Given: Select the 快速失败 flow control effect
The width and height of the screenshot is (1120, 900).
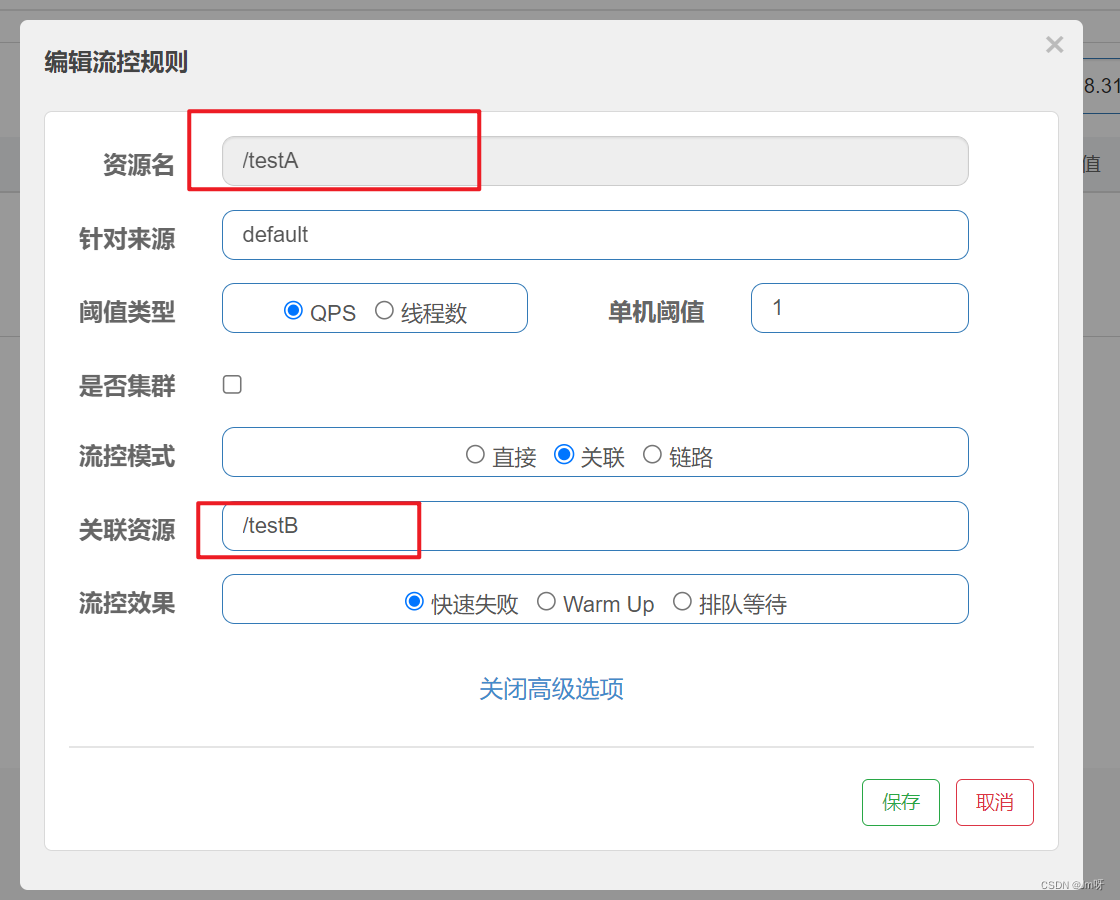Looking at the screenshot, I should pyautogui.click(x=415, y=601).
